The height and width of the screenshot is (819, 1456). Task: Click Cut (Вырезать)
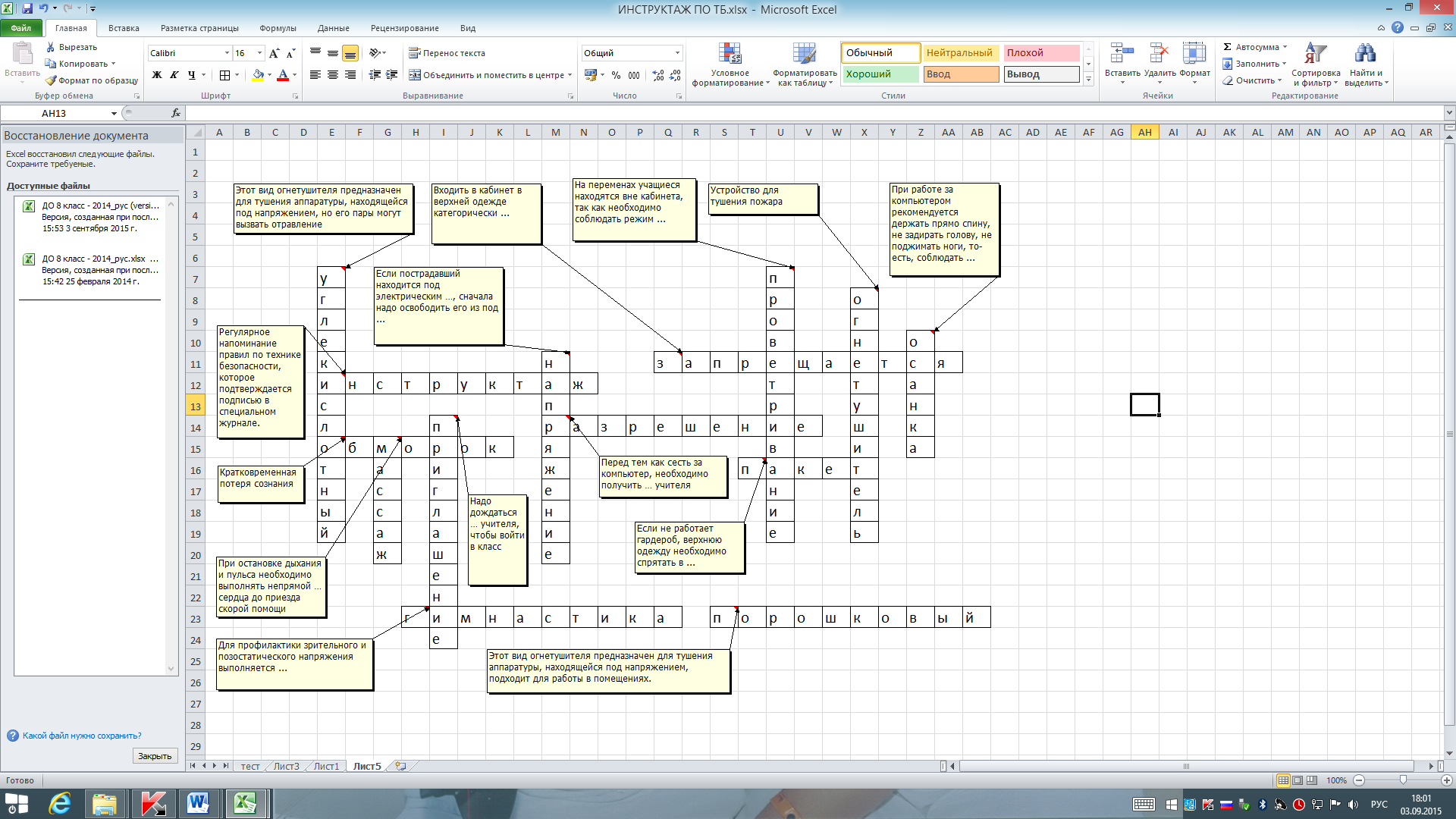point(71,47)
